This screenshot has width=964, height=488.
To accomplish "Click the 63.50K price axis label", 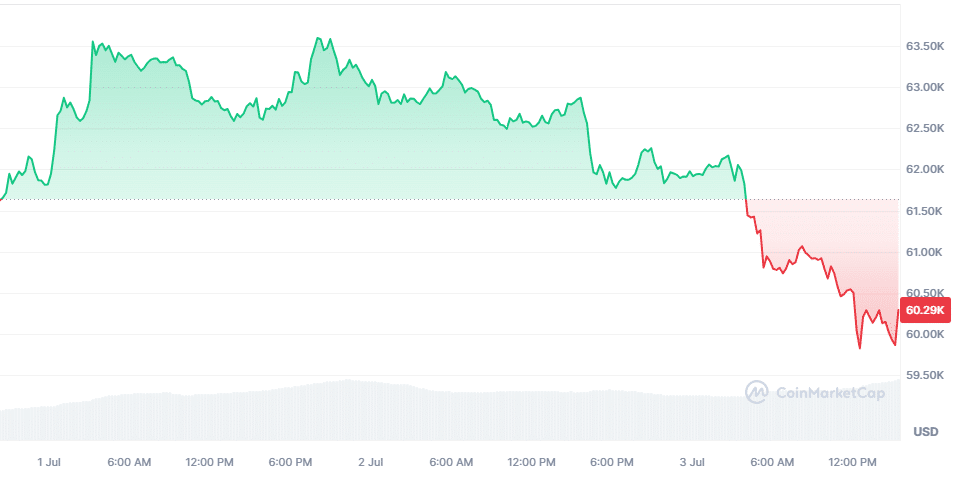I will [925, 46].
